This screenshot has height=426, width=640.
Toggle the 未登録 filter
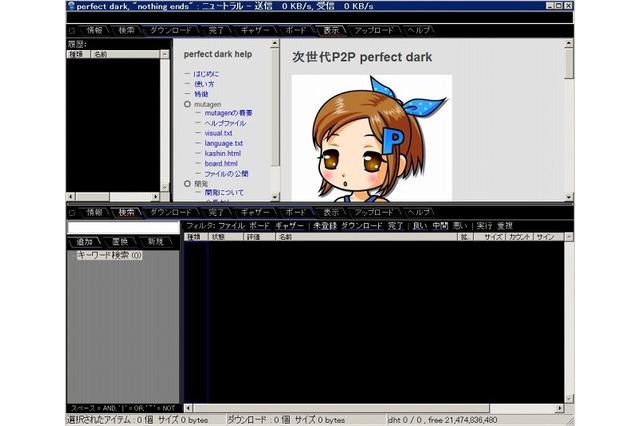[325, 226]
